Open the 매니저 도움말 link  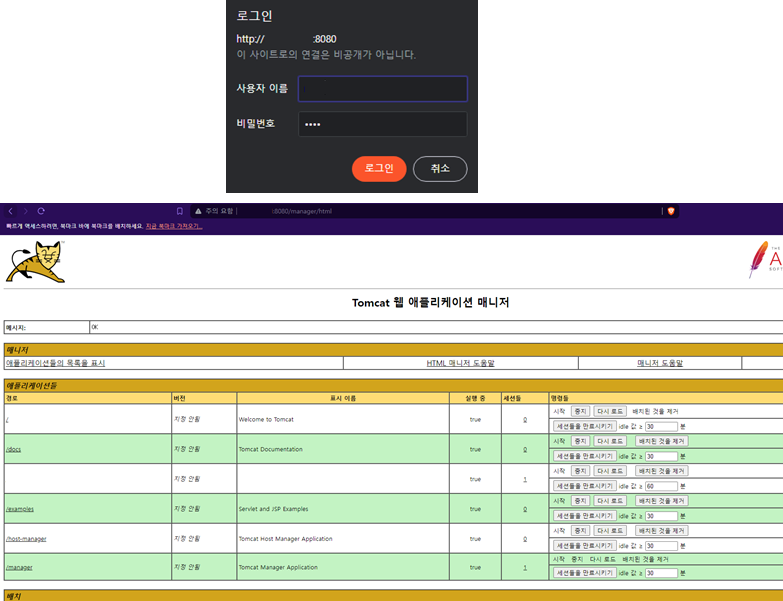point(660,363)
